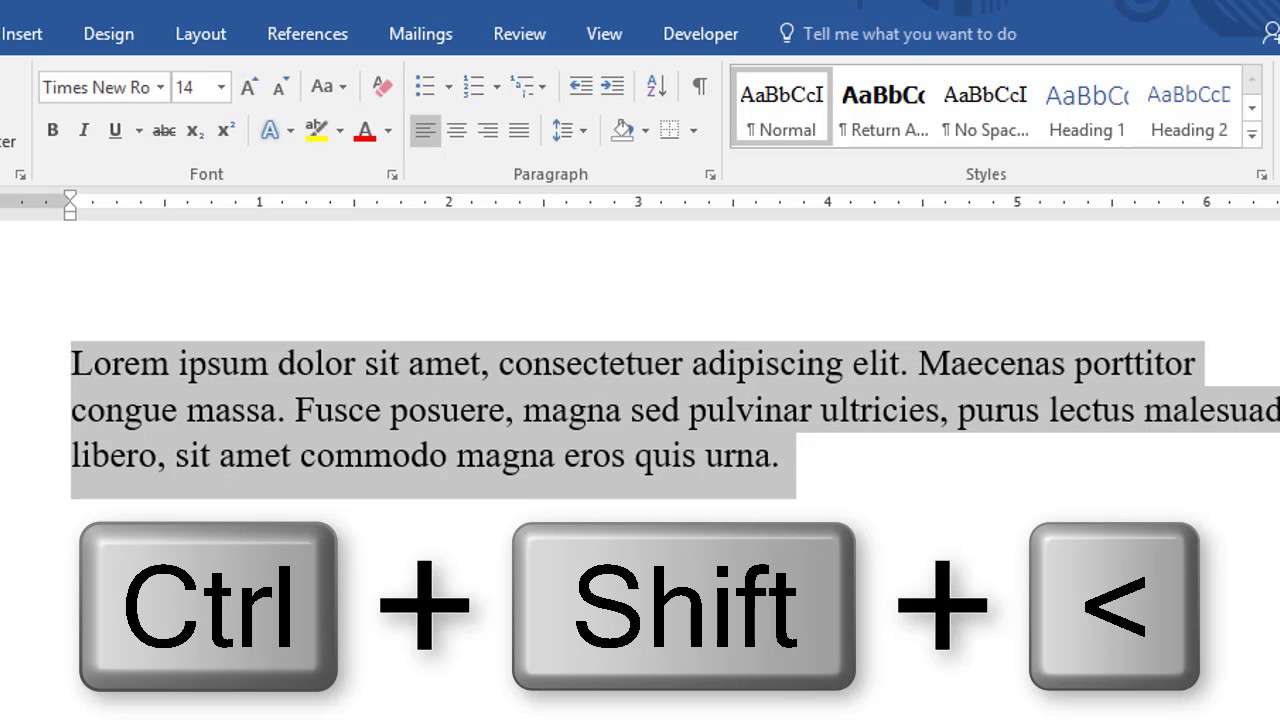The image size is (1280, 720).
Task: Apply subscript formatting
Action: 196,131
